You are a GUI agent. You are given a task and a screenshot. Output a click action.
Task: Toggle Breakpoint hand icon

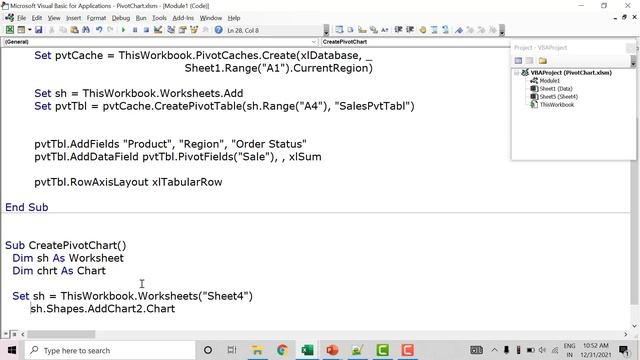423,30
